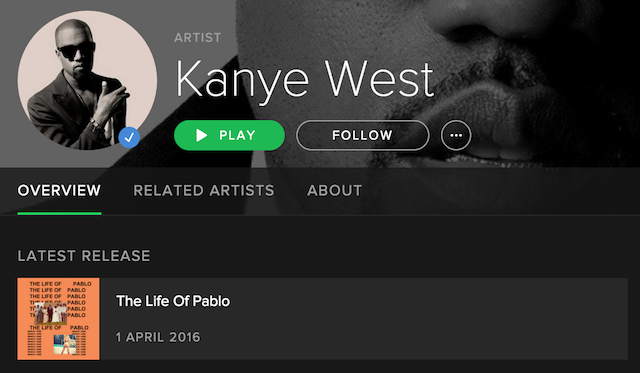Click the small group photo on album art

(51, 313)
